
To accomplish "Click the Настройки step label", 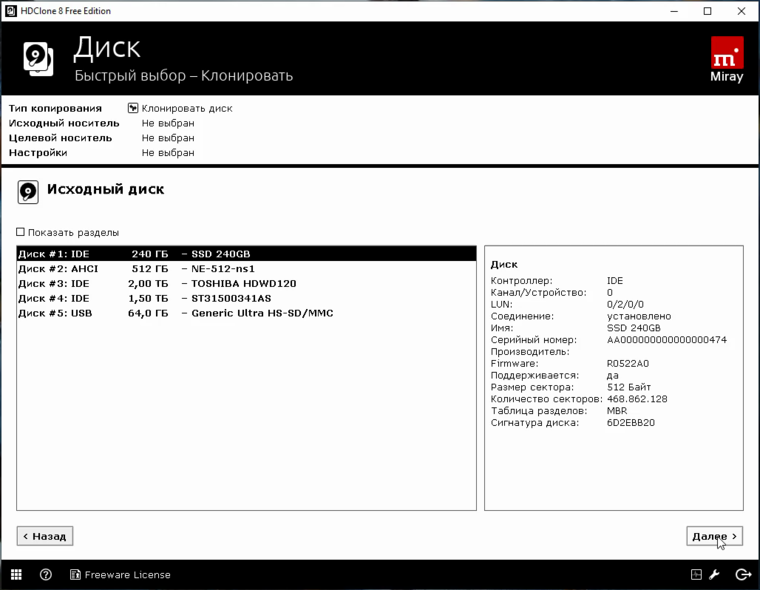I will pyautogui.click(x=38, y=153).
